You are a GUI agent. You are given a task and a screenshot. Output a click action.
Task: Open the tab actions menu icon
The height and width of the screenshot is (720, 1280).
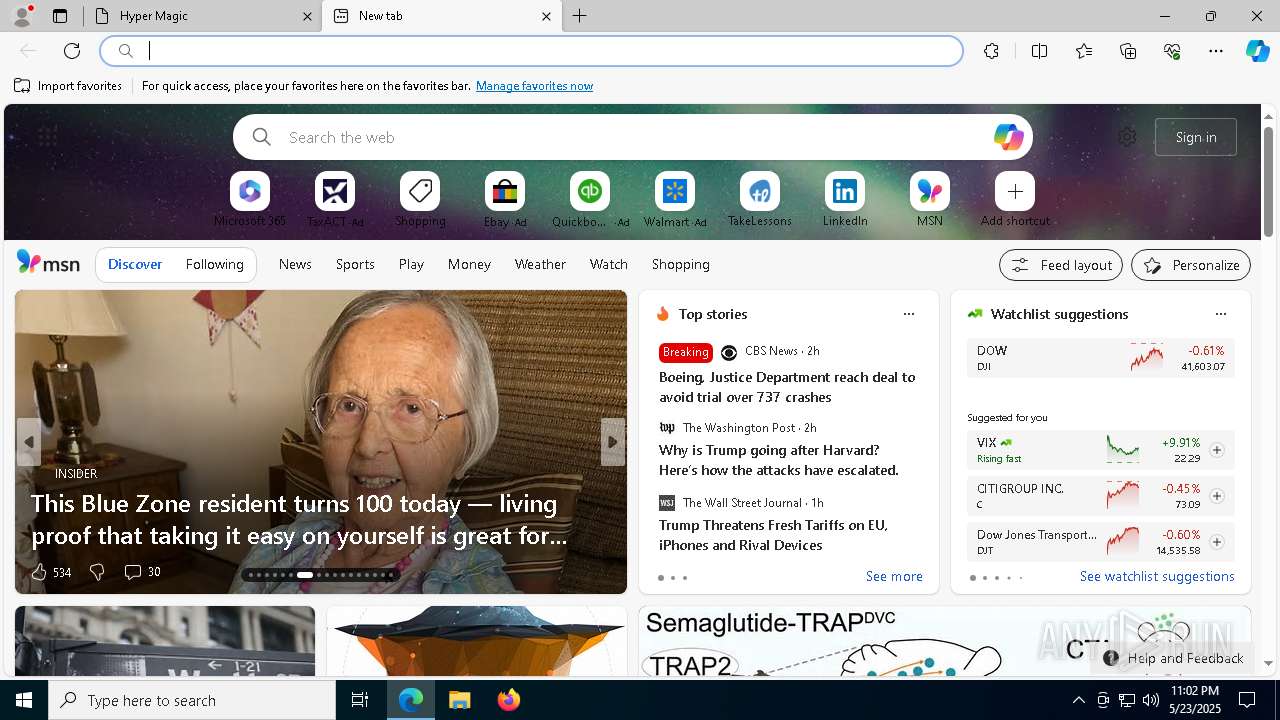point(60,16)
